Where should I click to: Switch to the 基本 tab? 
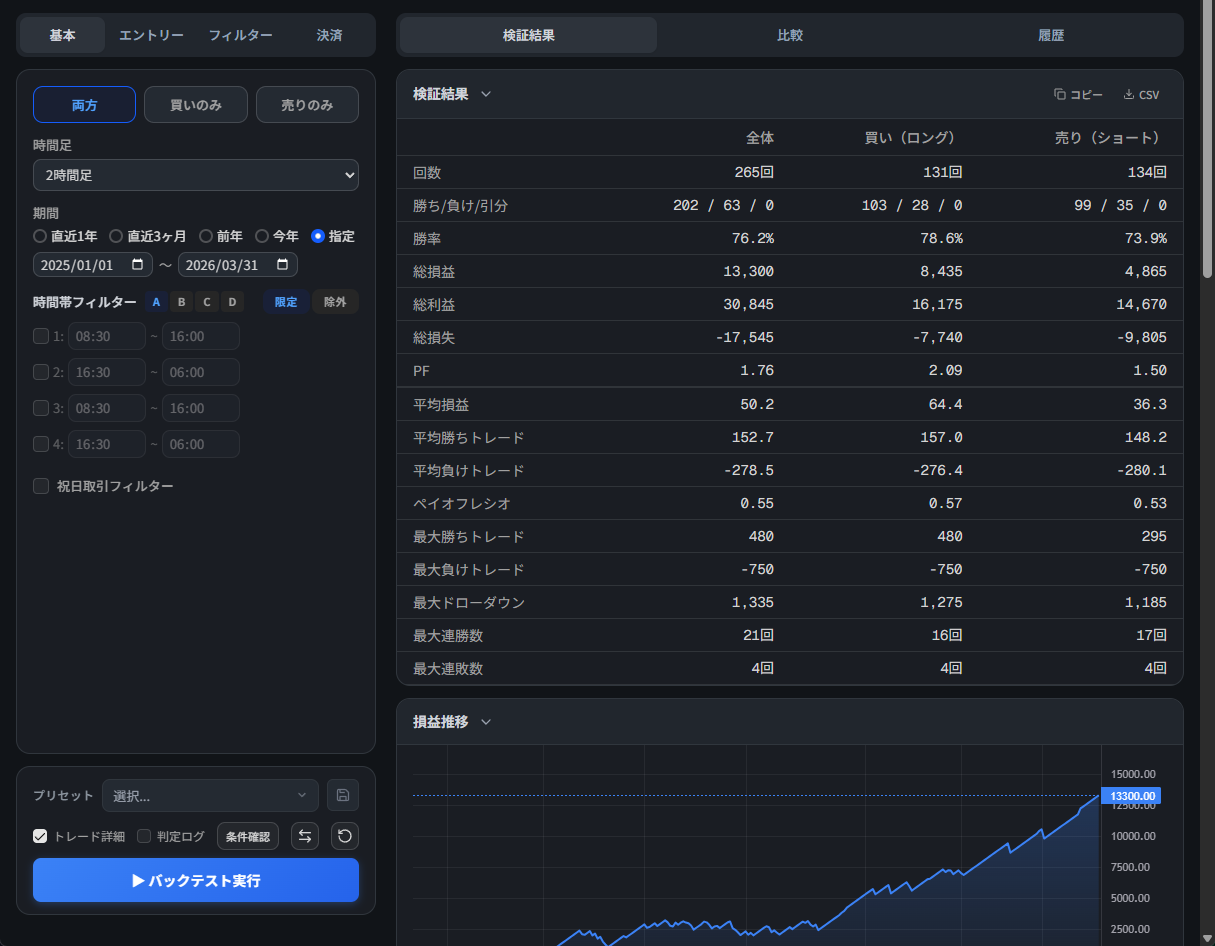tap(62, 35)
